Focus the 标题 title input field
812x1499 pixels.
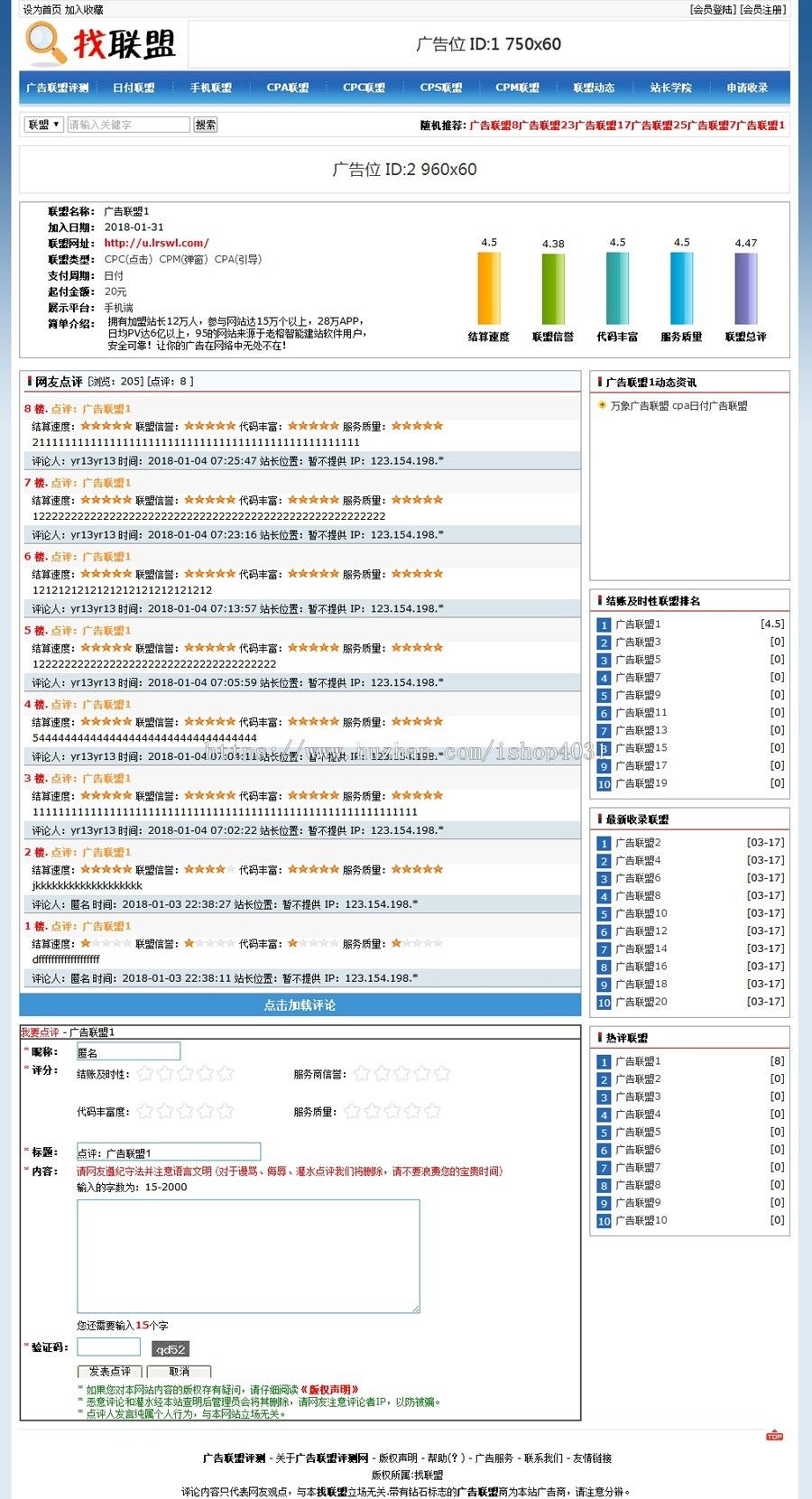[169, 1152]
